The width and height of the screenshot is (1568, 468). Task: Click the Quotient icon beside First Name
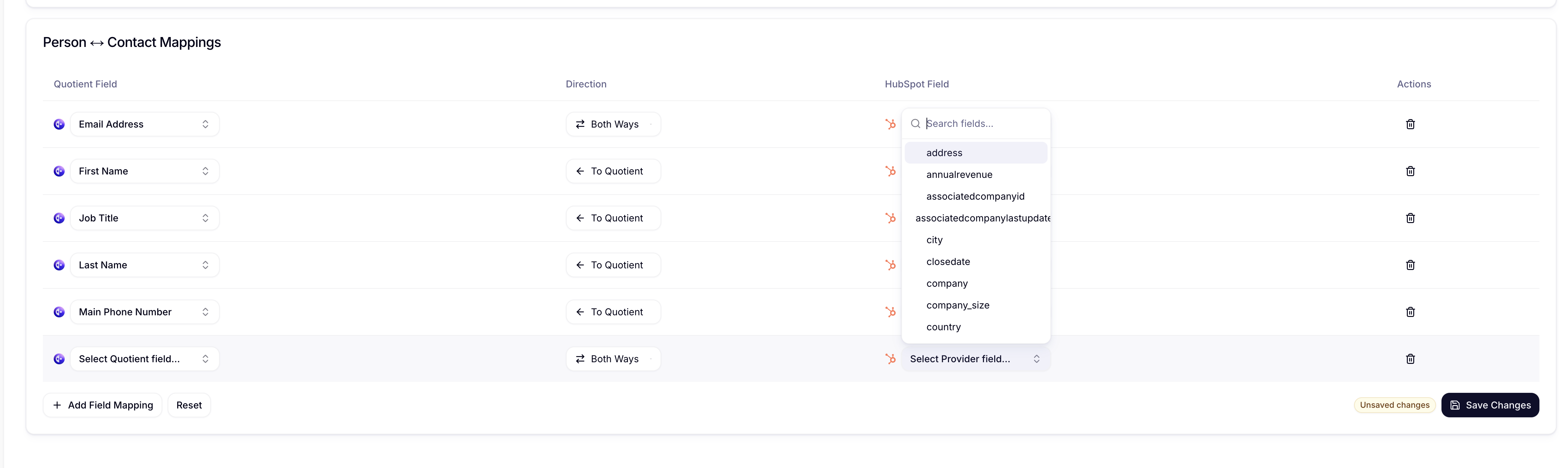(59, 171)
